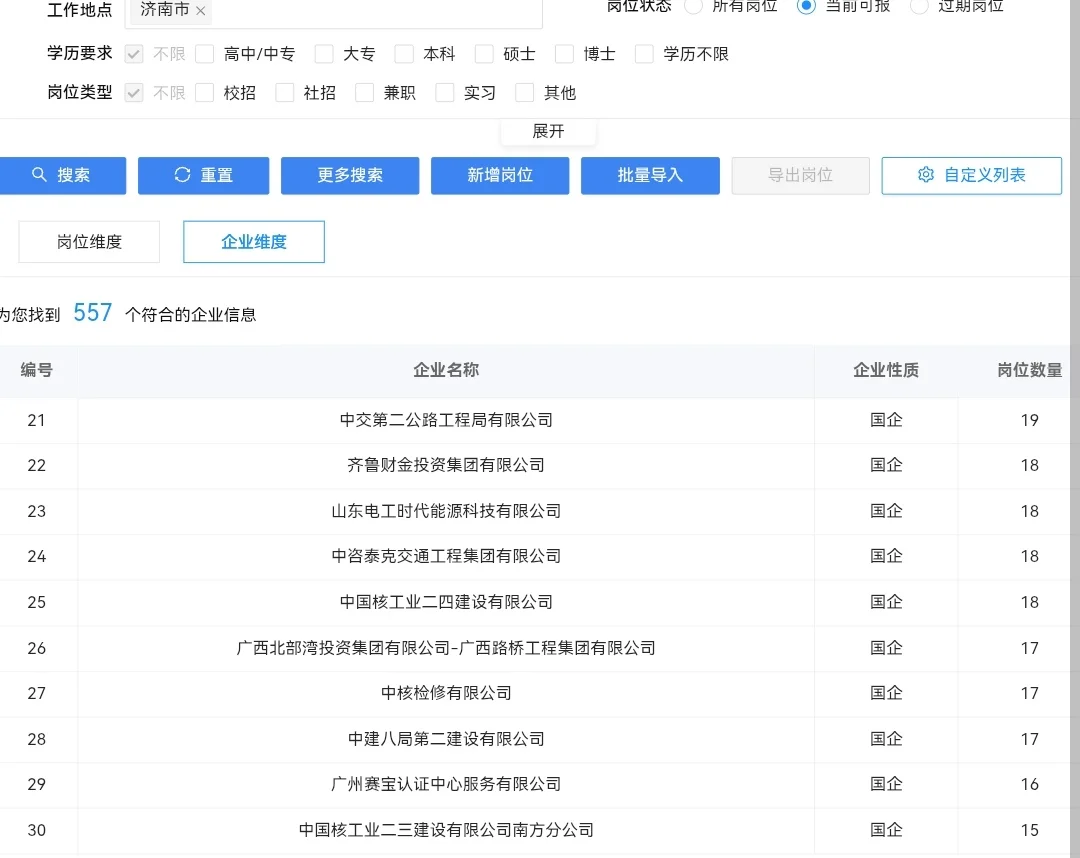
Task: Check the 其他 job type checkbox
Action: pyautogui.click(x=525, y=92)
